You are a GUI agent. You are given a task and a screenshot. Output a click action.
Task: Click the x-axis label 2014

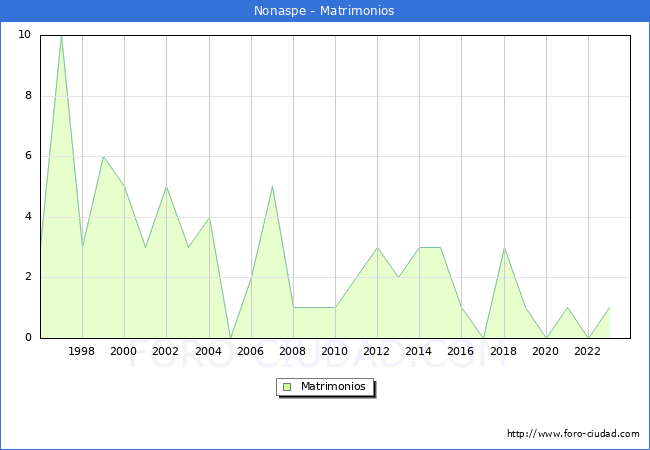pos(419,351)
